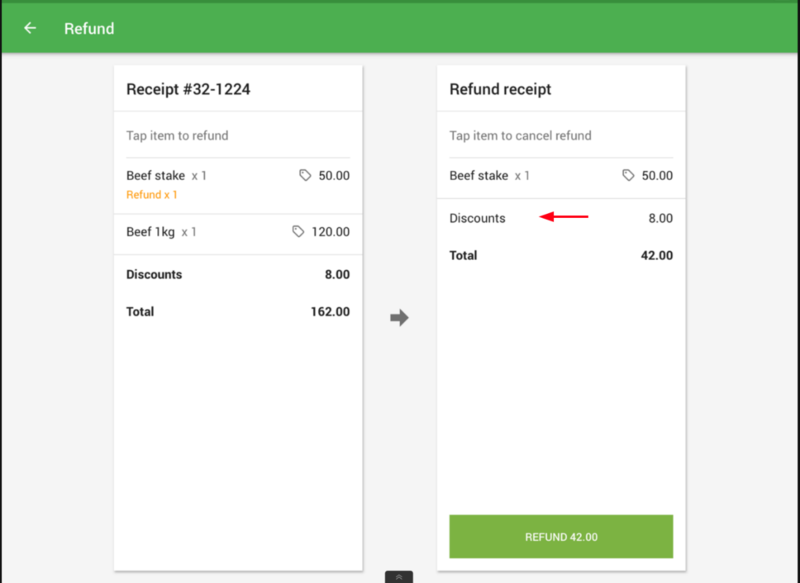Select the Receipt #32-1224 heading
This screenshot has width=800, height=583.
(188, 89)
